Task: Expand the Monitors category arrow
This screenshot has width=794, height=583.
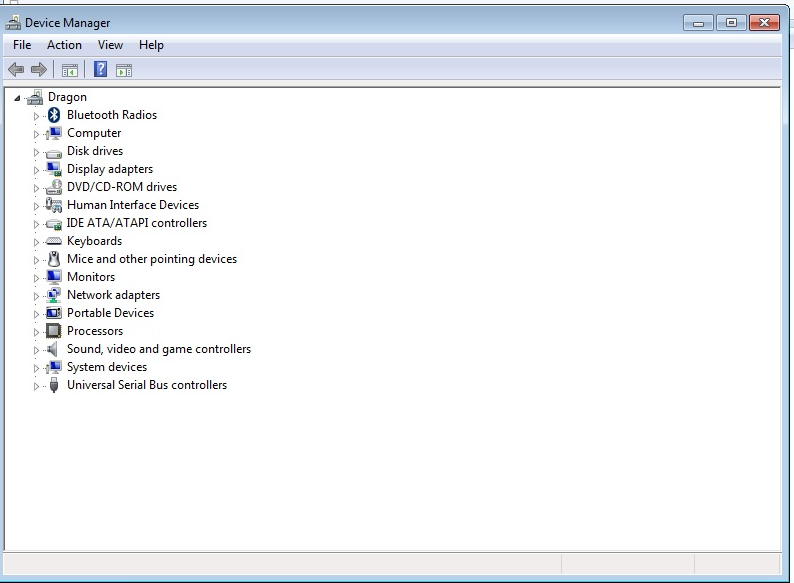Action: click(x=36, y=278)
